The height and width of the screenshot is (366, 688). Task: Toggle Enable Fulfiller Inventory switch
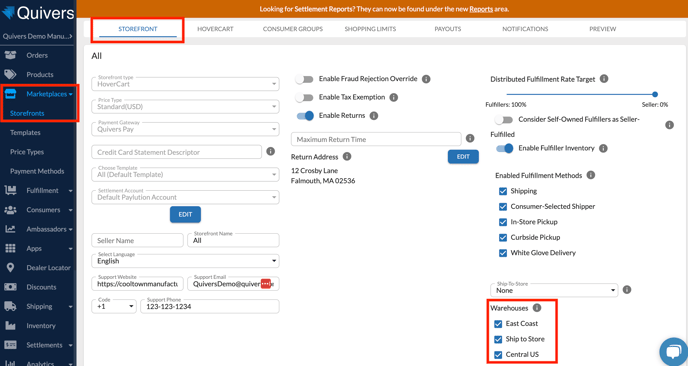coord(505,149)
